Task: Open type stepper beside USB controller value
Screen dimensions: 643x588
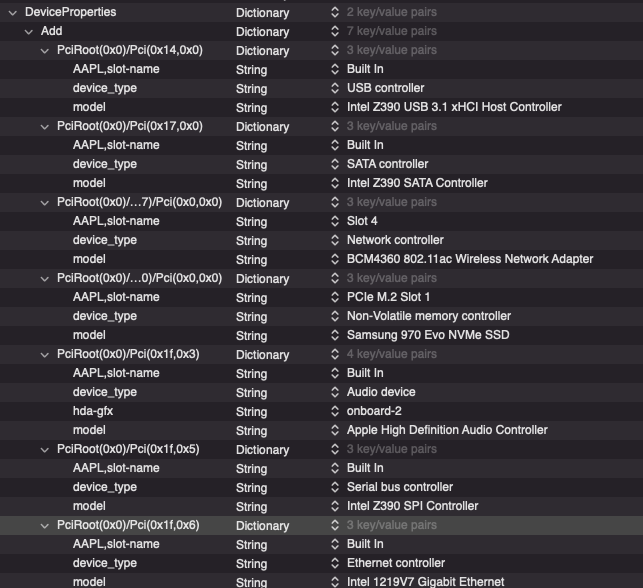Action: [x=336, y=88]
